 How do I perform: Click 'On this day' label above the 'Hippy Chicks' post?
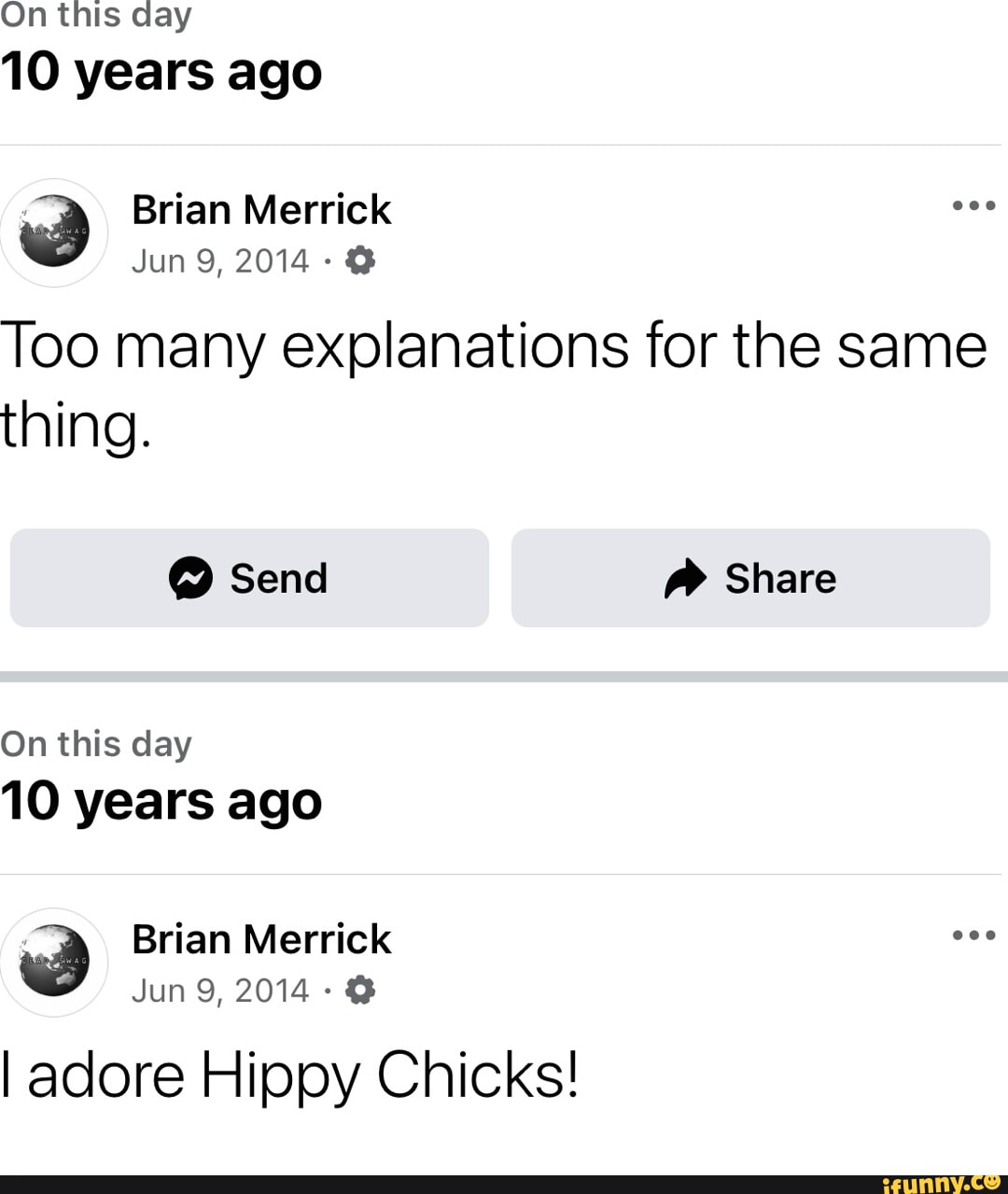pyautogui.click(x=96, y=744)
